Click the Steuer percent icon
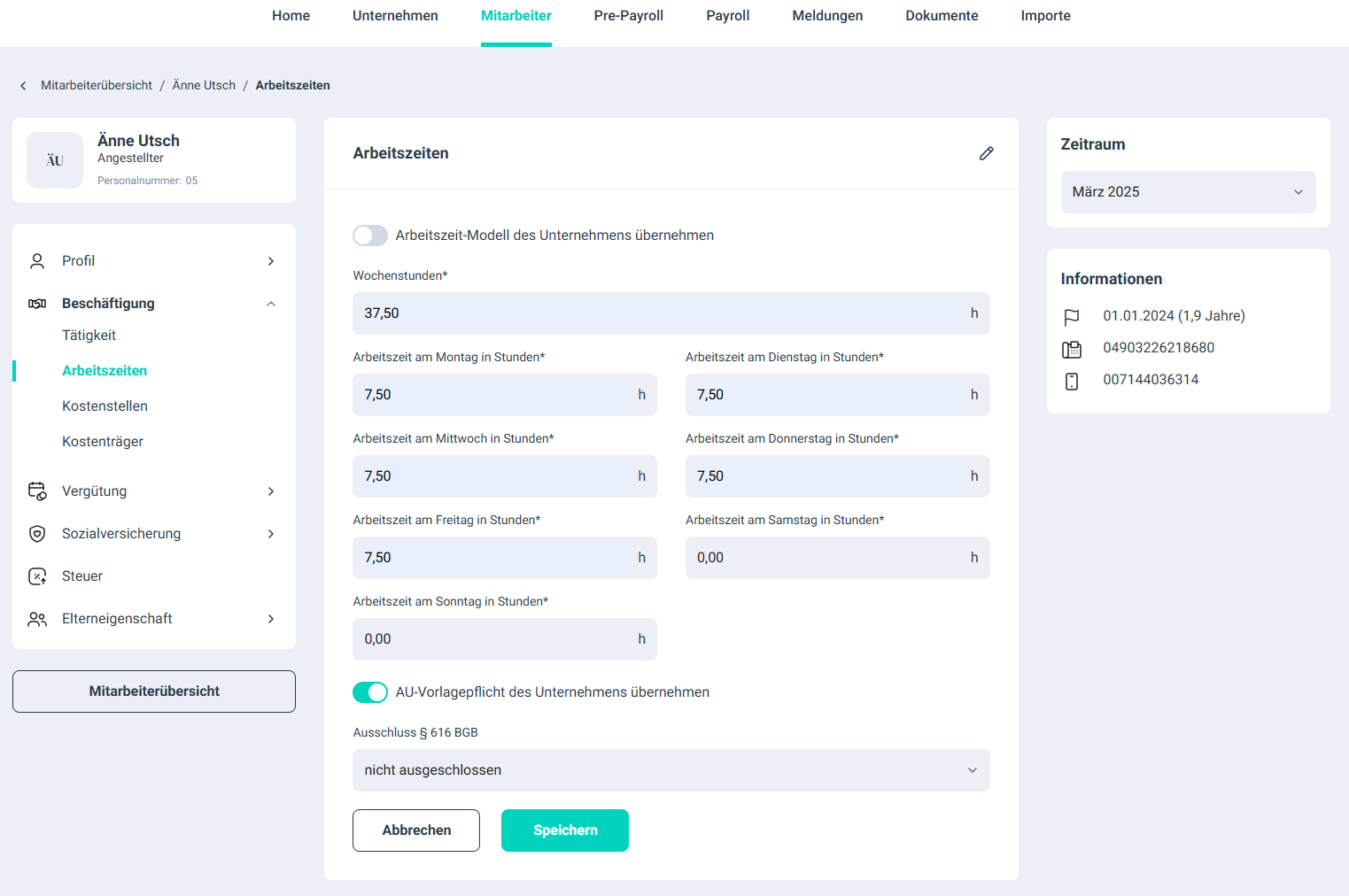Image resolution: width=1349 pixels, height=896 pixels. pos(37,576)
